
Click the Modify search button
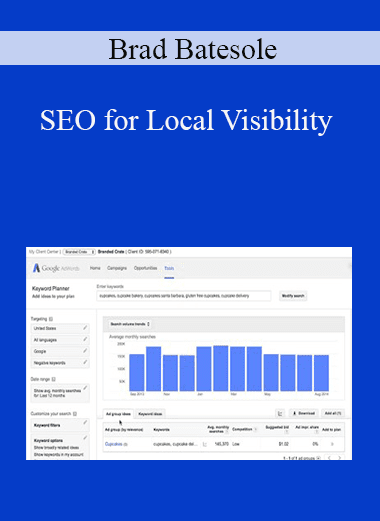pos(293,296)
